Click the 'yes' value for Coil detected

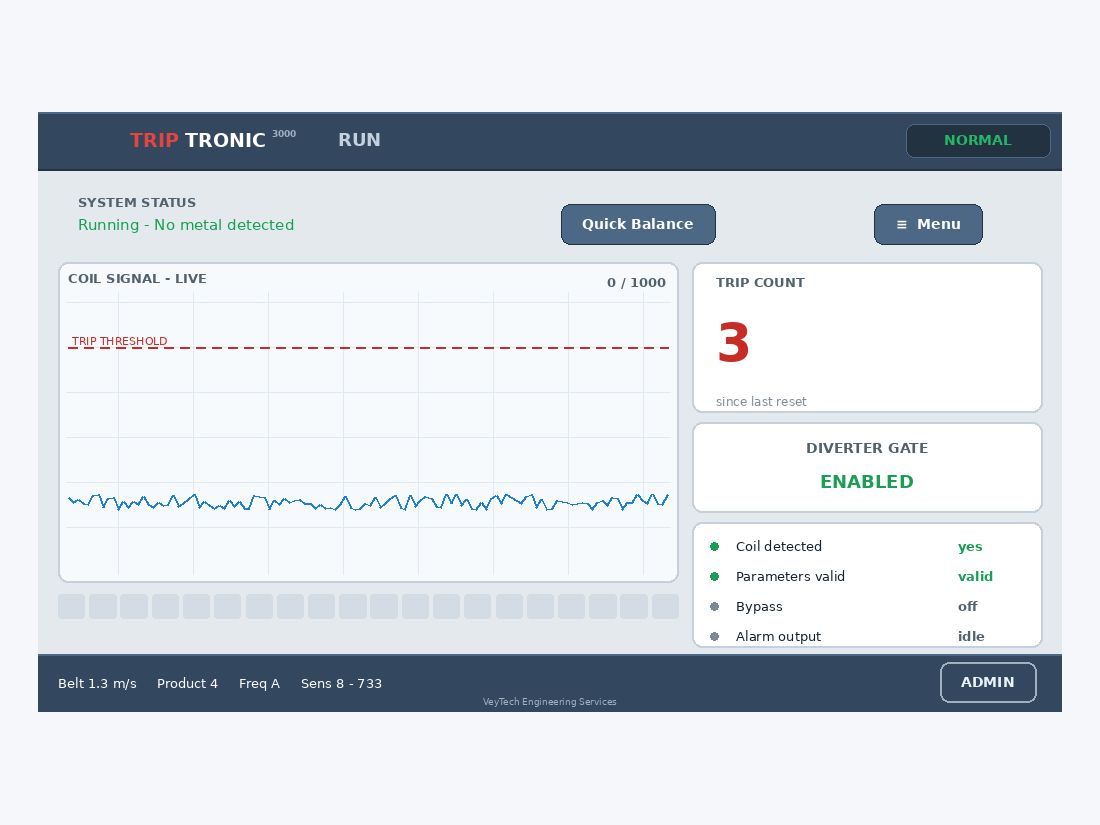[970, 547]
